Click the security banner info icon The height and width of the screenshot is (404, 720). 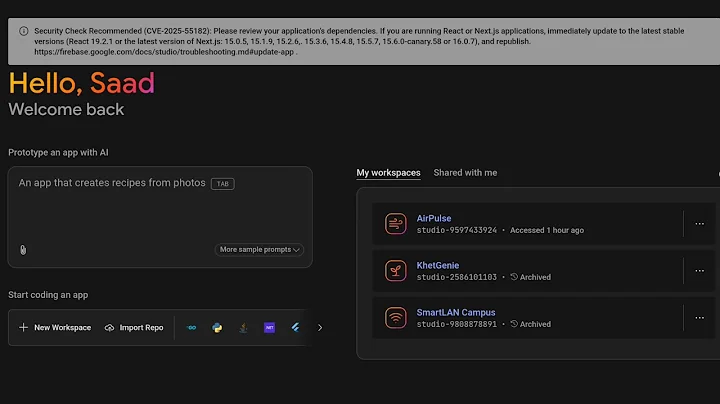(23, 31)
